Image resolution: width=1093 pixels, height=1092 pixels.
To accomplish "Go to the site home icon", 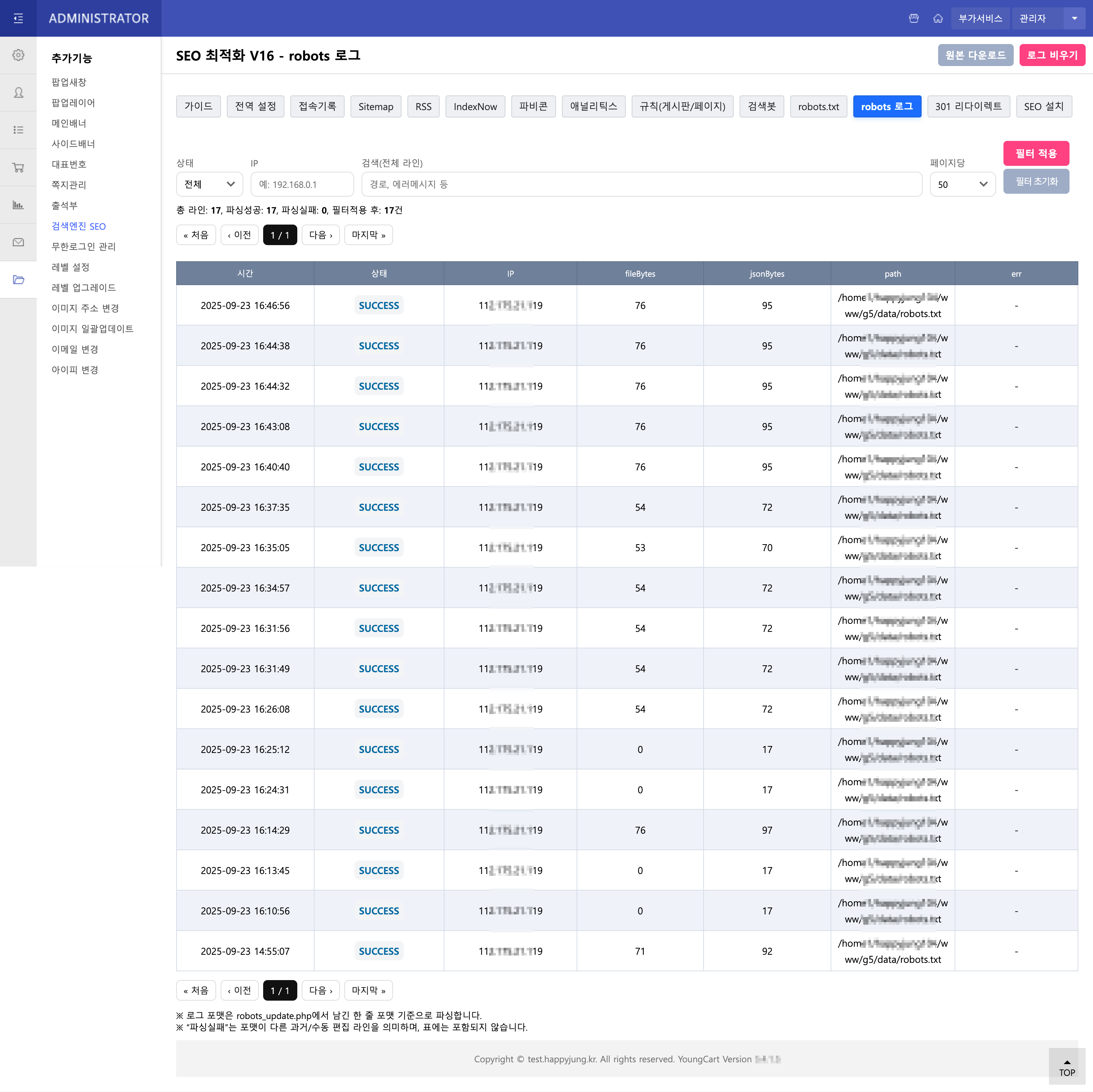I will [x=937, y=18].
